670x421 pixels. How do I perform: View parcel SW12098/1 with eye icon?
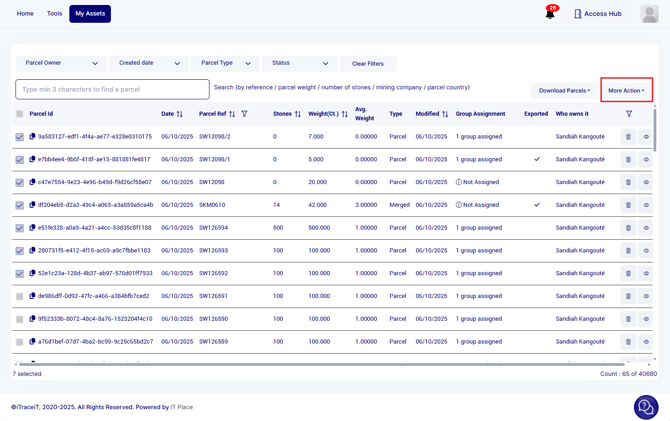(646, 160)
